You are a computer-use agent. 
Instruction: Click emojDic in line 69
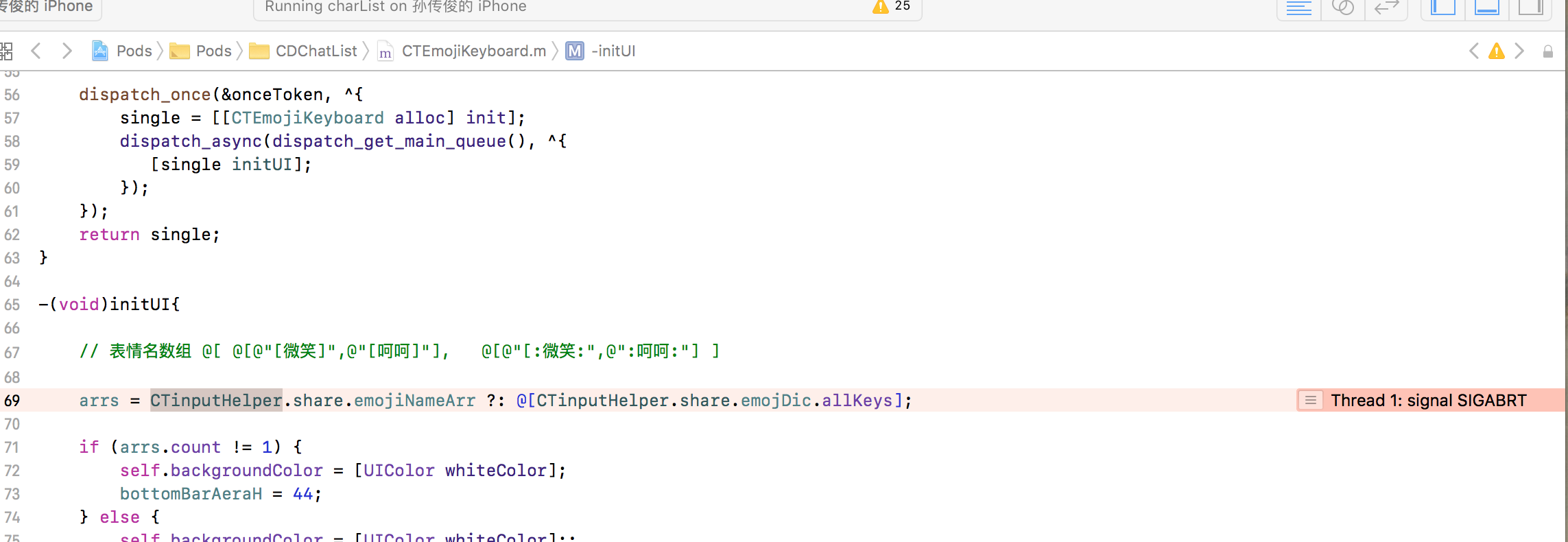click(x=776, y=401)
